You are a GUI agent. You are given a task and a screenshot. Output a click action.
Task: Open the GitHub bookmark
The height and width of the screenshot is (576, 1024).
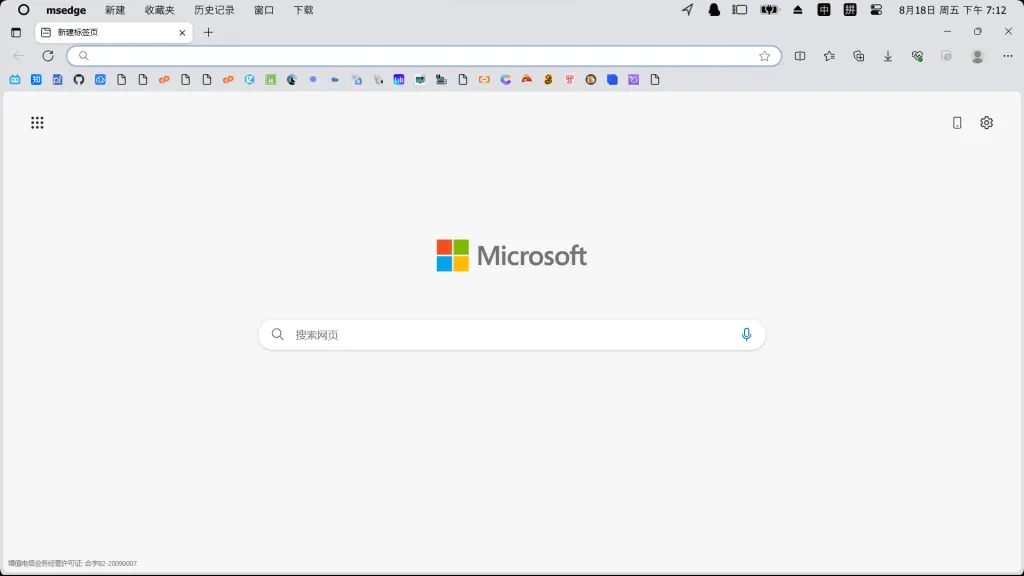pos(79,80)
